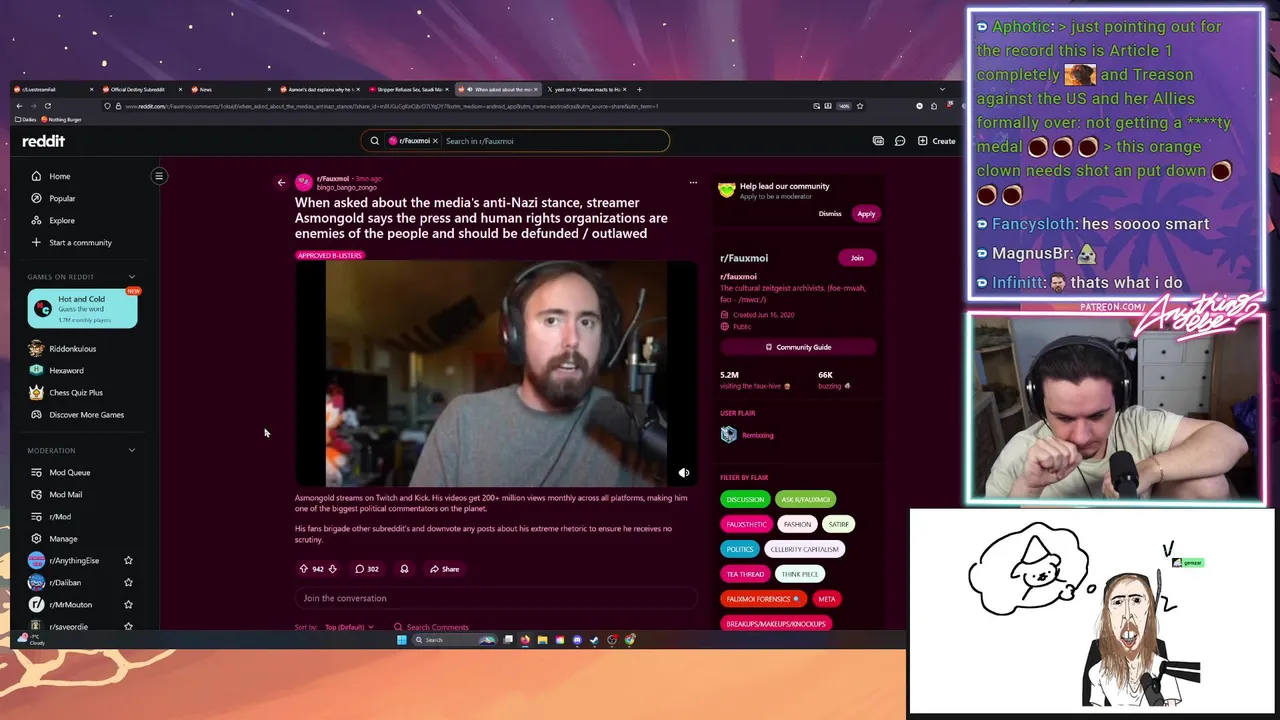Image resolution: width=1280 pixels, height=720 pixels.
Task: Collapse the left sidebar with hamburger icon
Action: coord(159,176)
